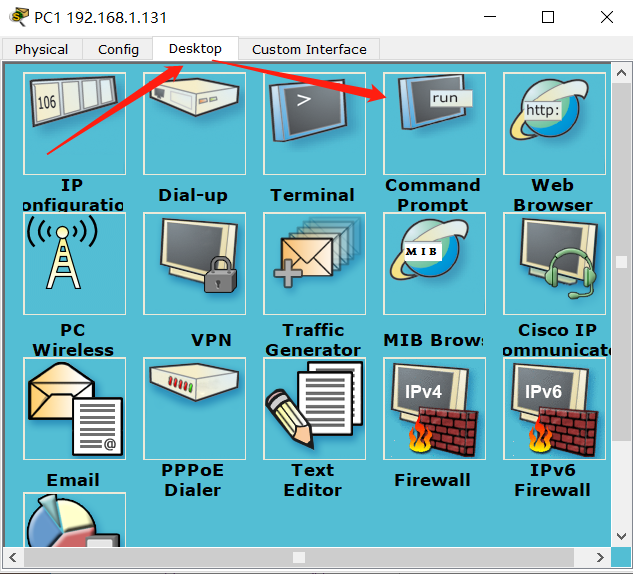Viewport: 633px width, 574px height.
Task: Switch to the Config tab
Action: click(118, 49)
